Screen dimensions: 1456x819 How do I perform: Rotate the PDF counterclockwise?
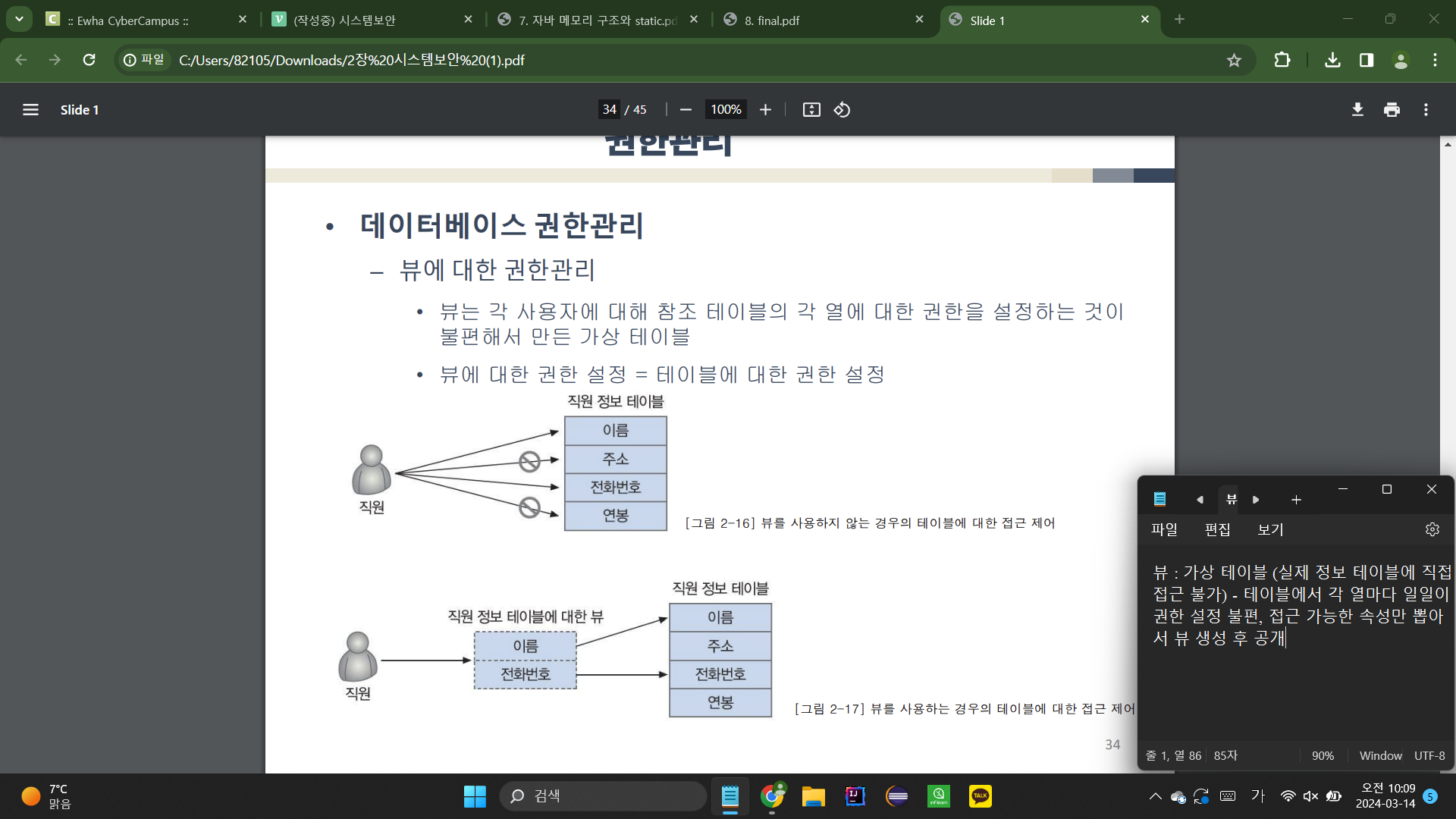tap(842, 110)
